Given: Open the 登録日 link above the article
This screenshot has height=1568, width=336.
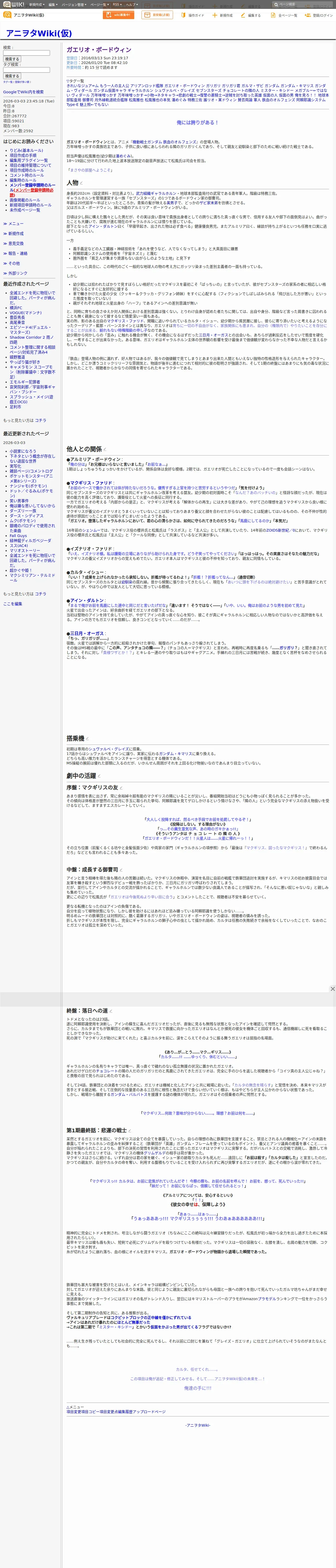Looking at the screenshot, I should tap(72, 58).
